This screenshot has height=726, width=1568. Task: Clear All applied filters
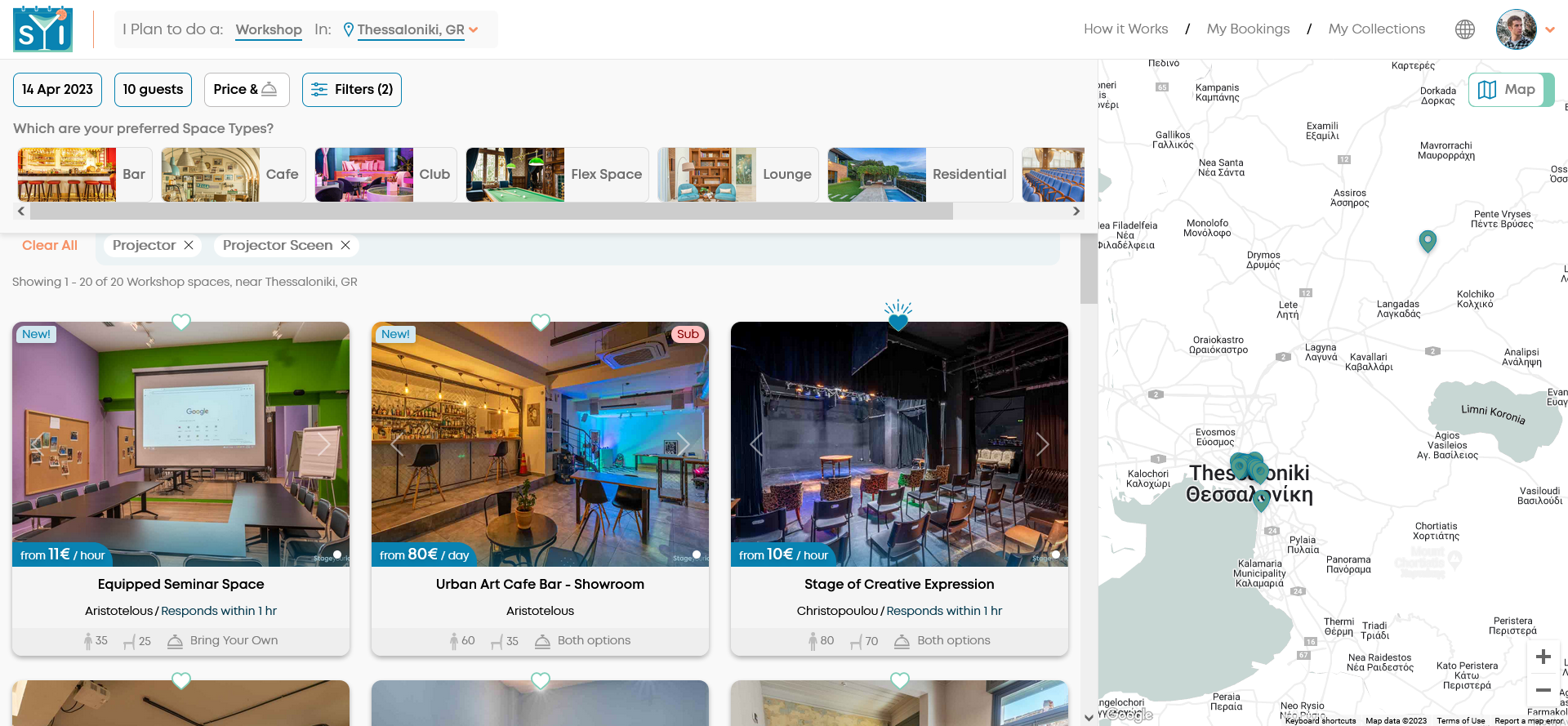[x=50, y=245]
